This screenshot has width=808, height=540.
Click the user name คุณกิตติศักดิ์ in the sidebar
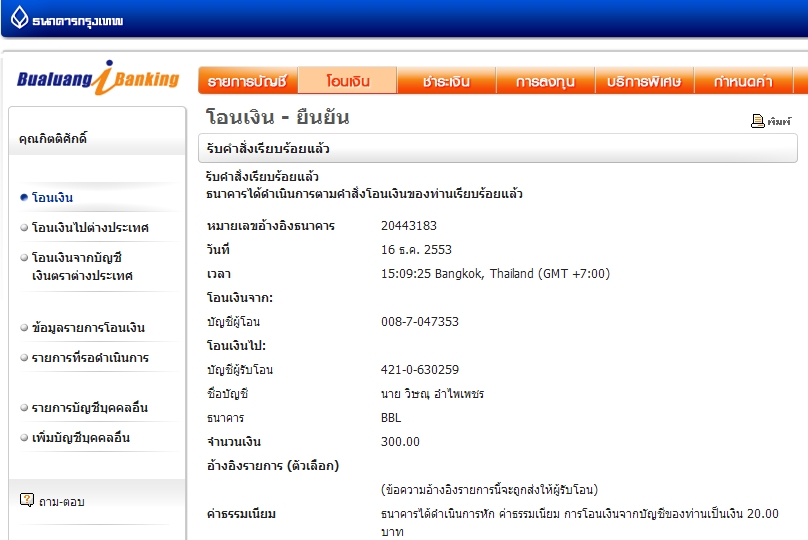click(53, 139)
